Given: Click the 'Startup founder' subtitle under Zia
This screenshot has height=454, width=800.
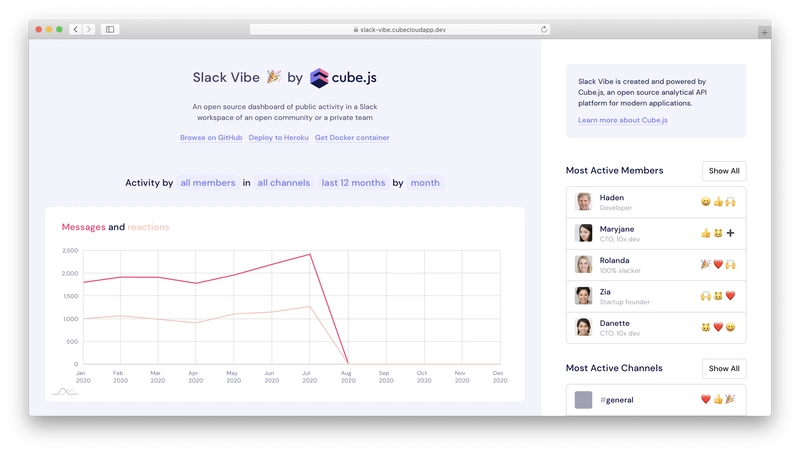Looking at the screenshot, I should [x=624, y=302].
